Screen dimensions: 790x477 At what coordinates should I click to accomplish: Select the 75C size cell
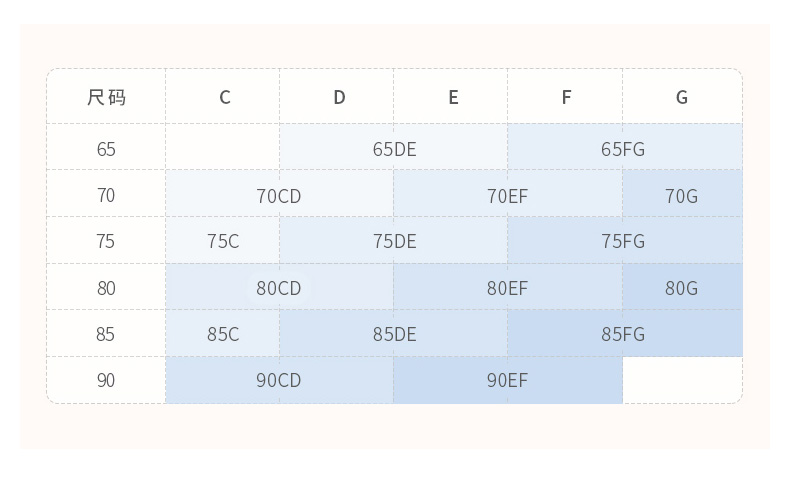(x=223, y=241)
